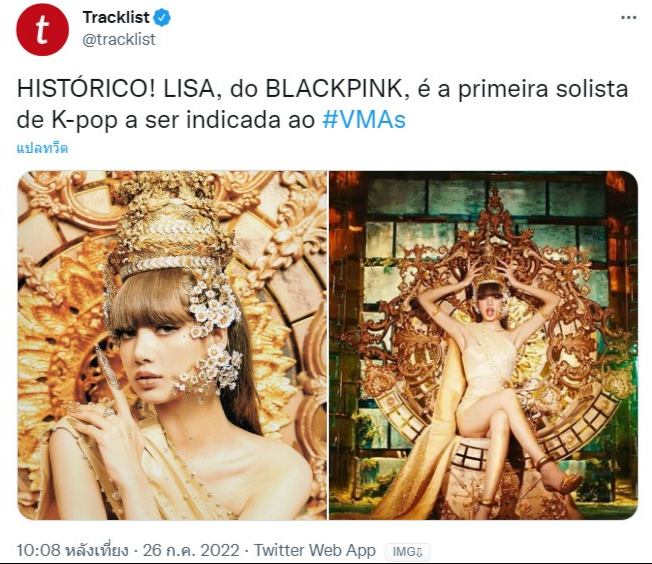Image resolution: width=652 pixels, height=564 pixels.
Task: Click the word HISTÓRICO! in the tweet
Action: click(86, 89)
